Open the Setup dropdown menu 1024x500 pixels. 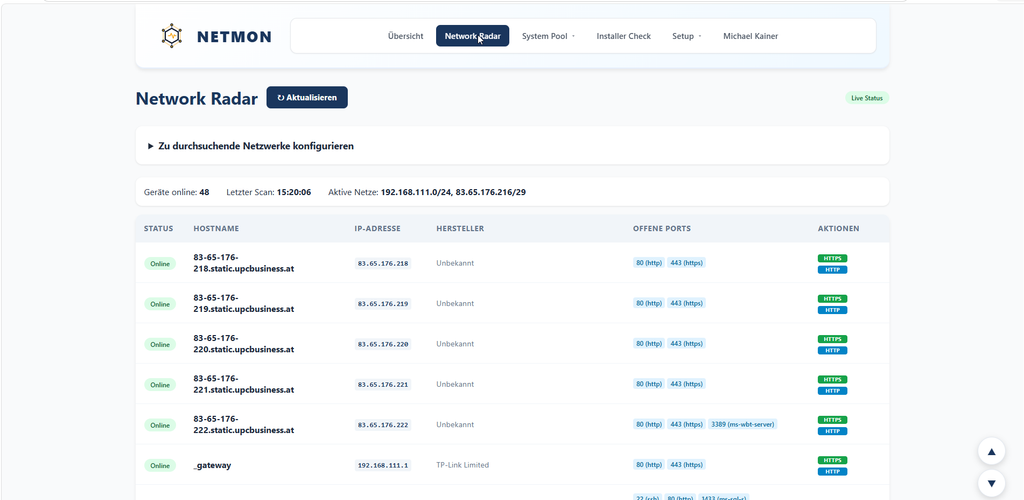(686, 36)
